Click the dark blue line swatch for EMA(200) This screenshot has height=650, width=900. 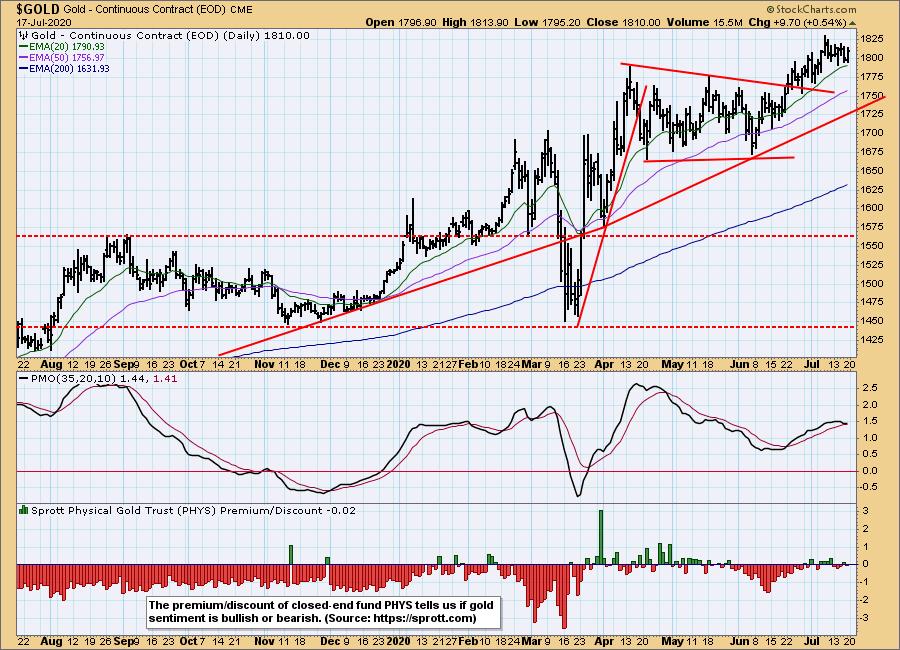coord(24,68)
